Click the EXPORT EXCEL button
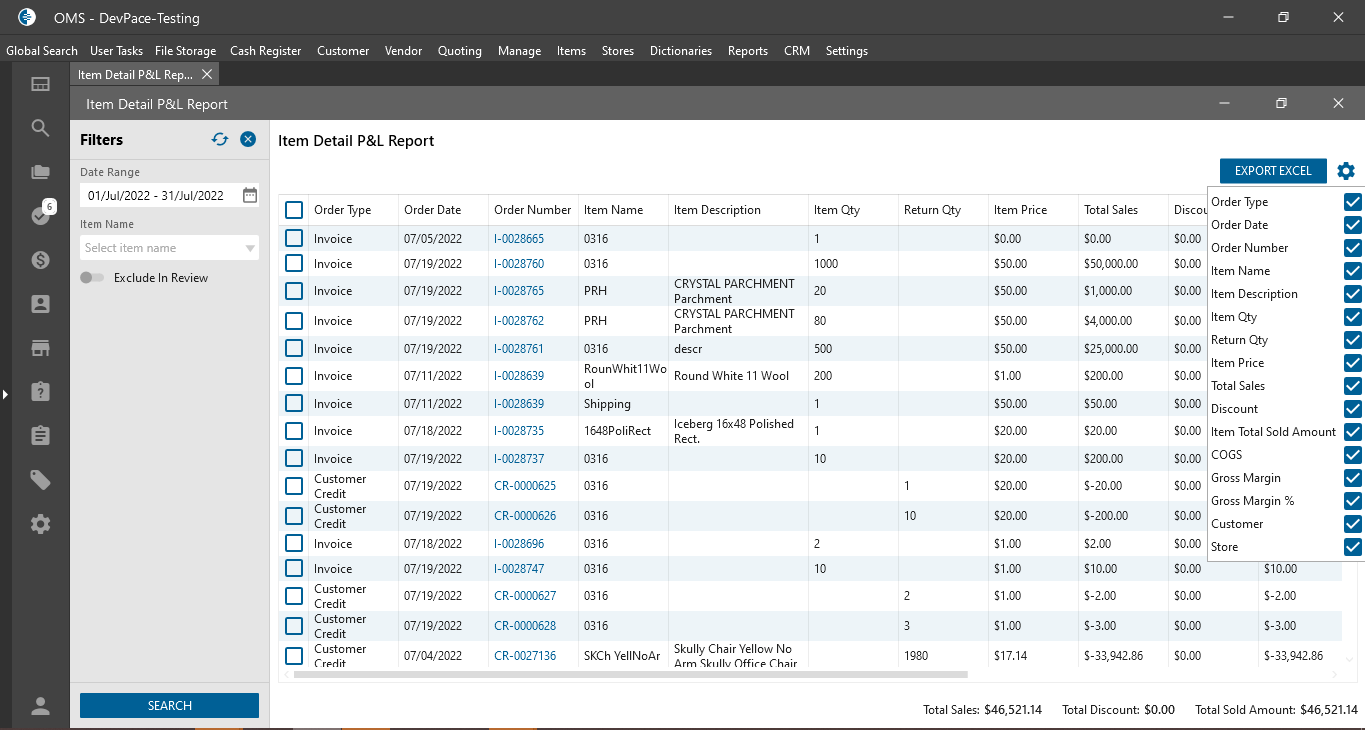This screenshot has width=1365, height=730. [1272, 171]
